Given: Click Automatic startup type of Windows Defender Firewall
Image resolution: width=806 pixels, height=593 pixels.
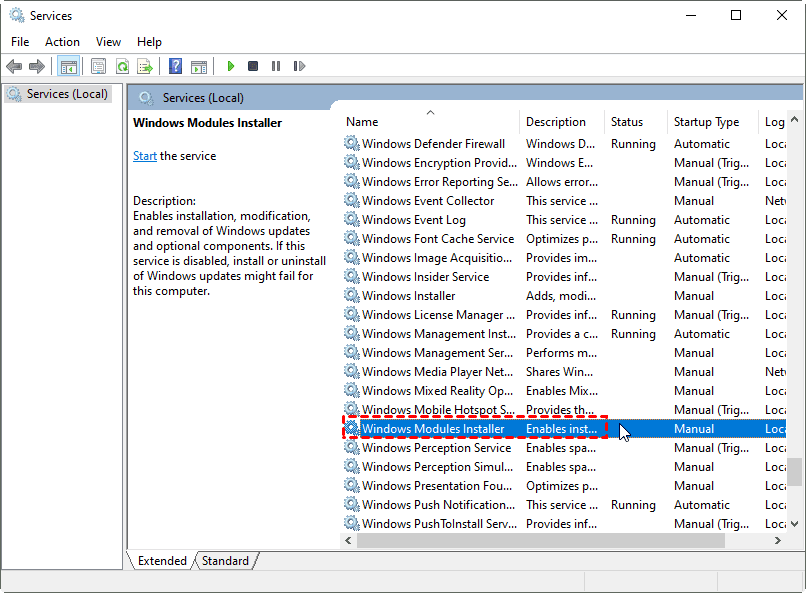Looking at the screenshot, I should point(702,144).
